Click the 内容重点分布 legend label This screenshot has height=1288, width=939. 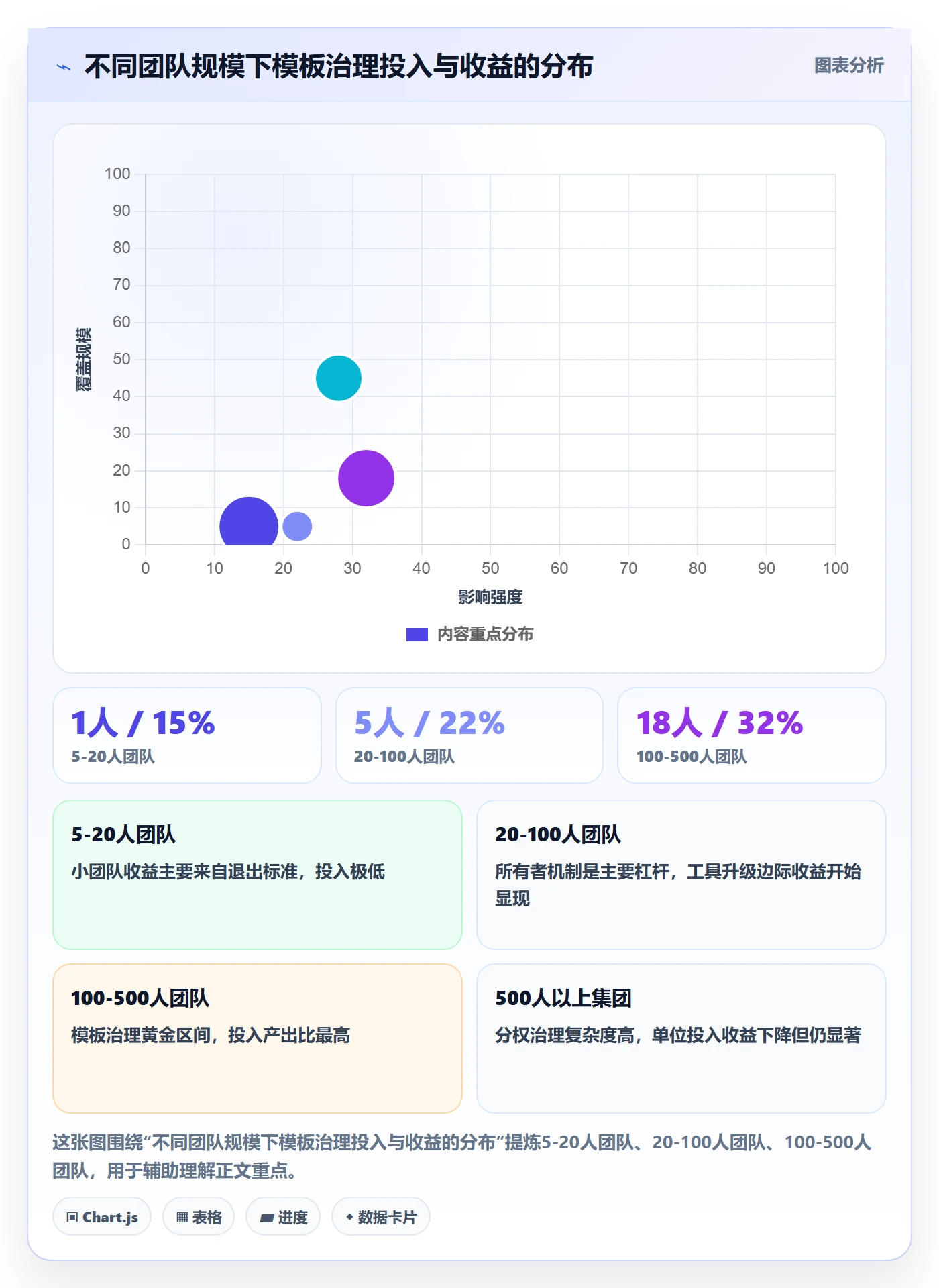[x=485, y=635]
